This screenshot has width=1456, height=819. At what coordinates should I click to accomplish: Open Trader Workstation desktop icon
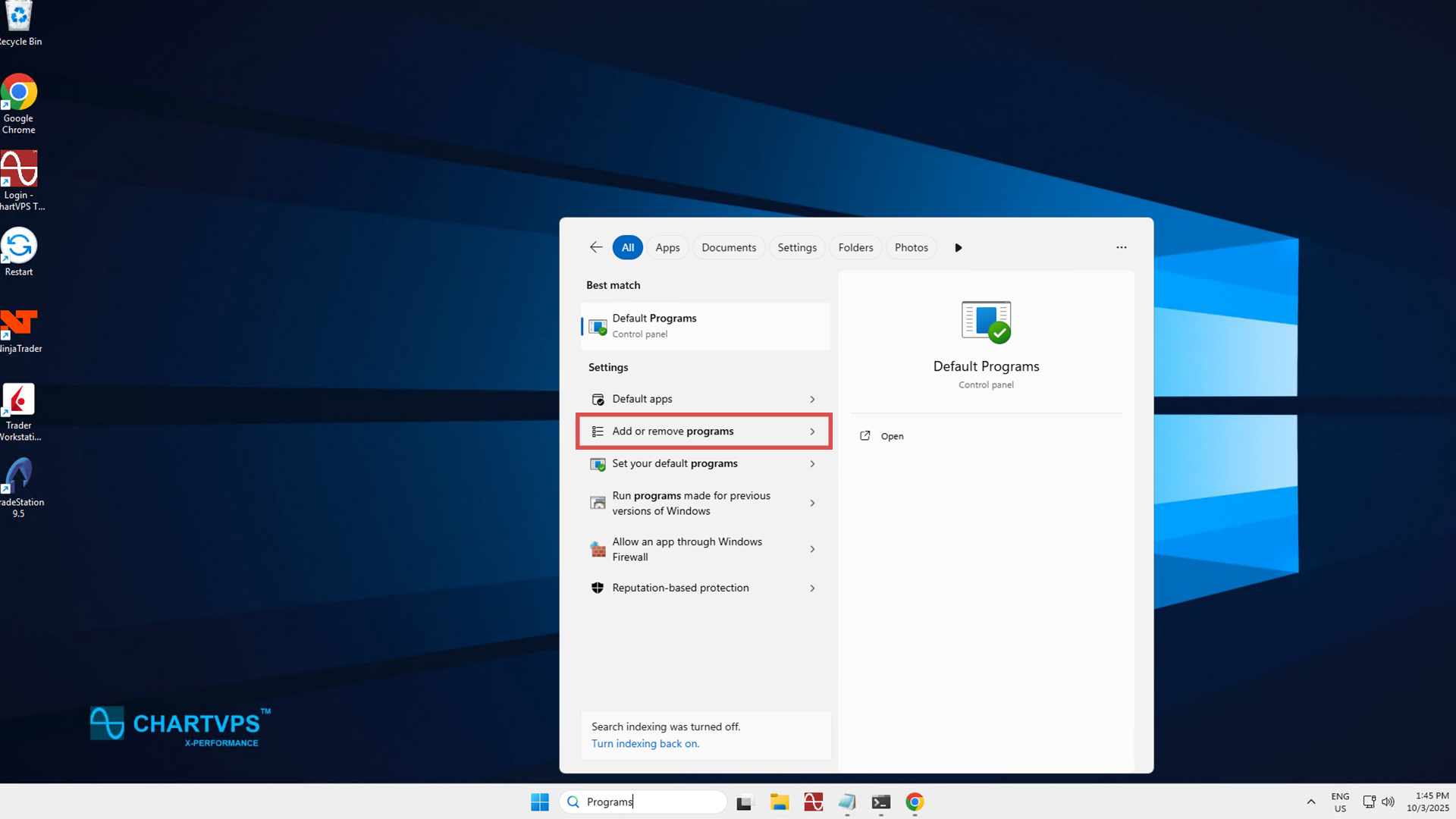[x=19, y=400]
